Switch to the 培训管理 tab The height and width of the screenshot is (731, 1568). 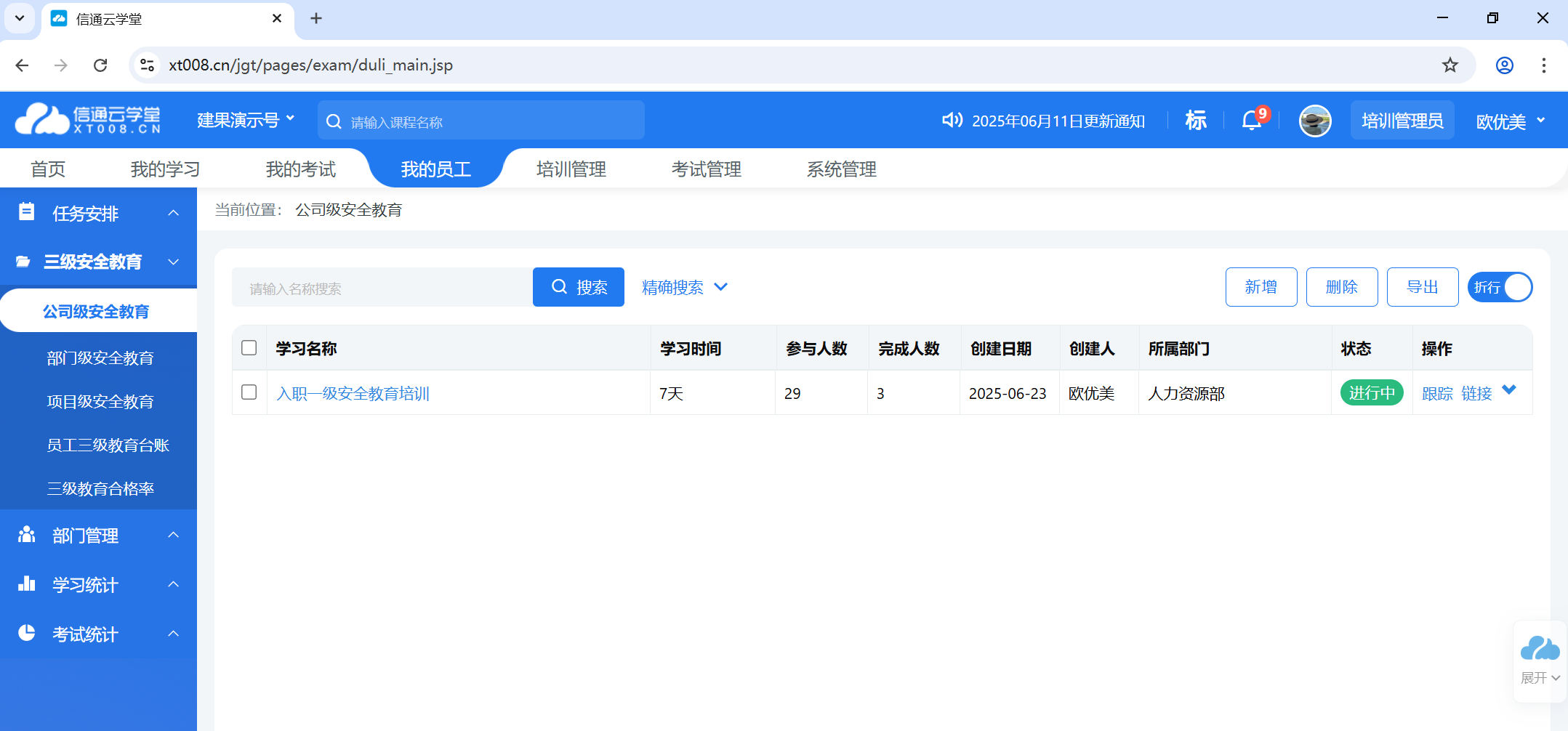pos(571,169)
